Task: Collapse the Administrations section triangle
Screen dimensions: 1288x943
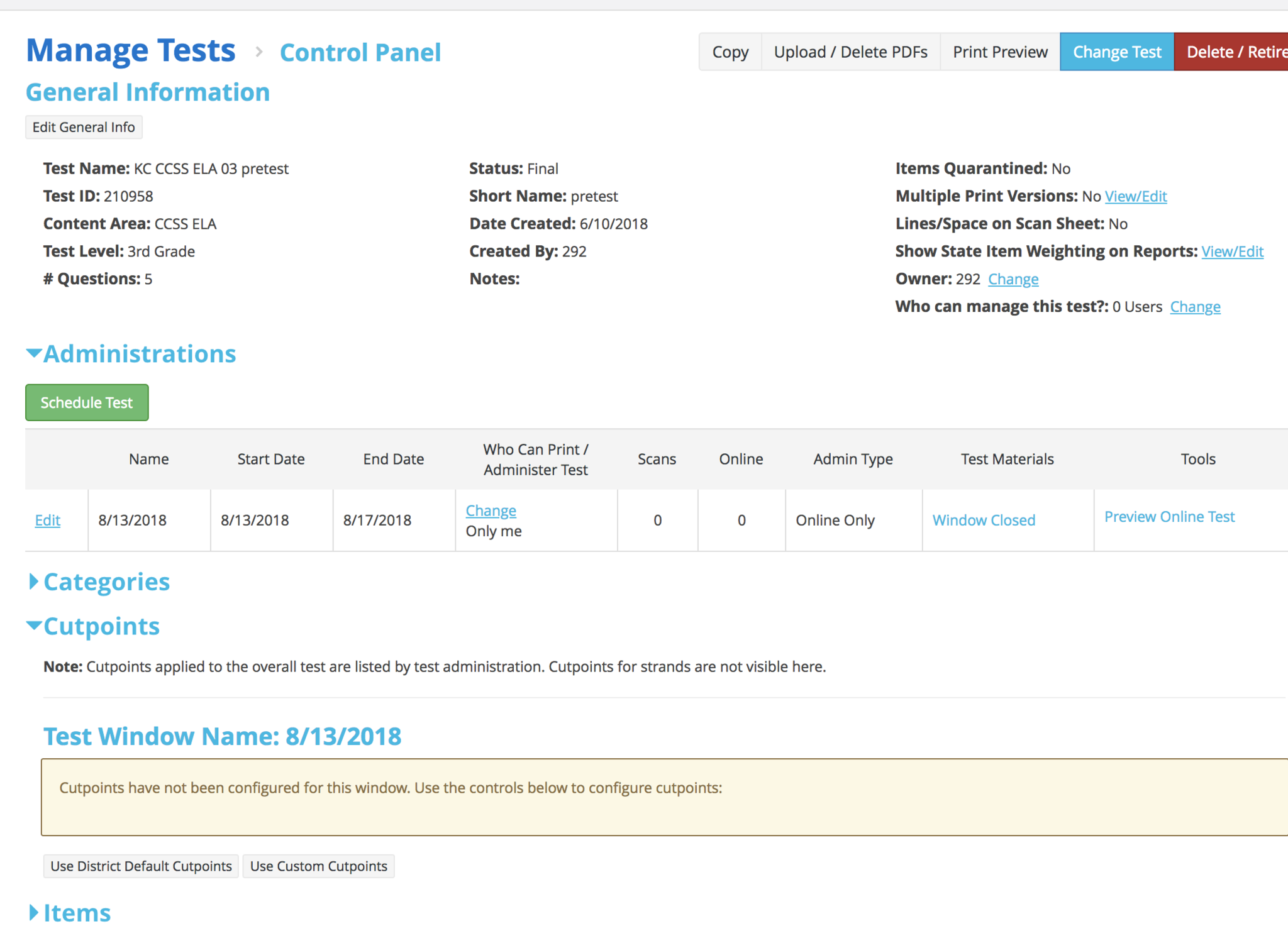Action: coord(34,354)
